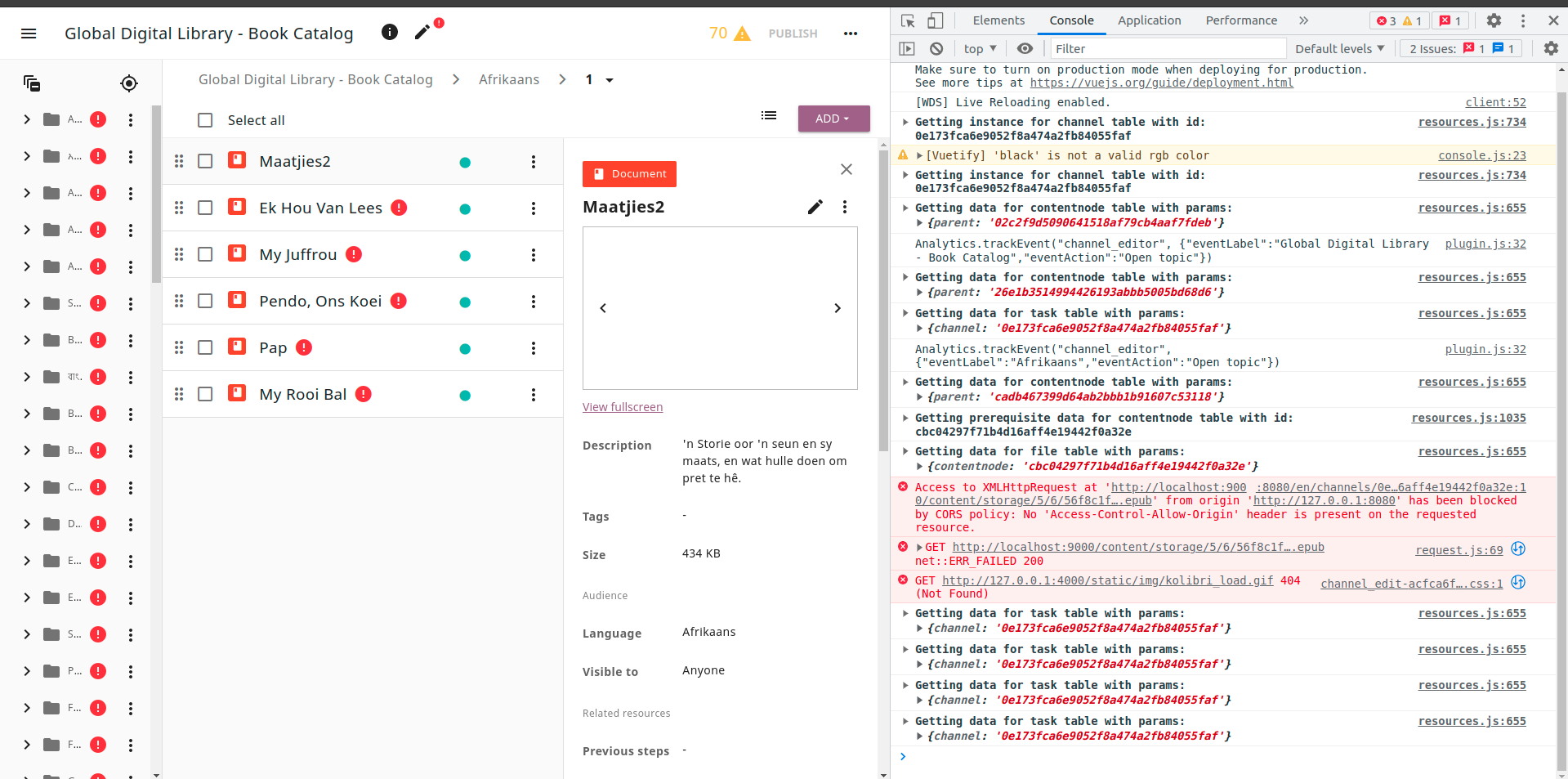
Task: Open Pendo, Ons Koei document
Action: [x=320, y=301]
